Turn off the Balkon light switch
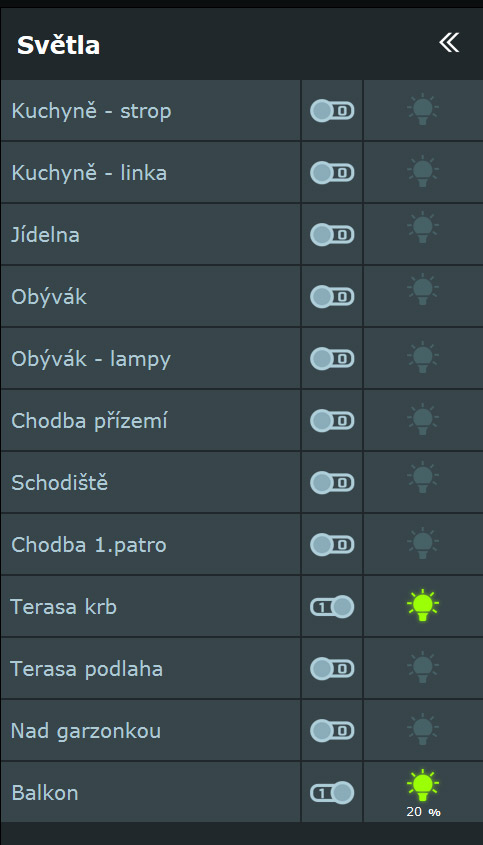Screen dimensions: 483x845 [332, 793]
